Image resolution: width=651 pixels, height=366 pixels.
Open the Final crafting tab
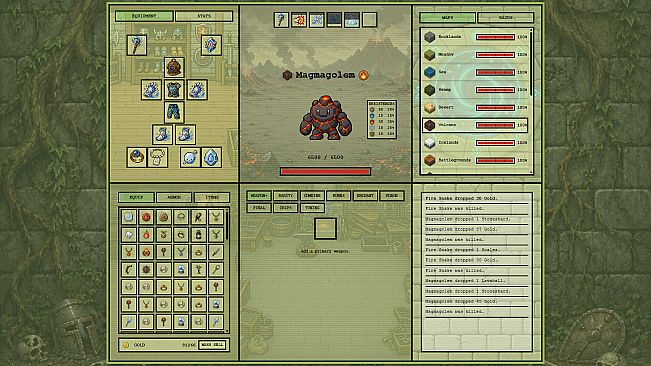(259, 207)
